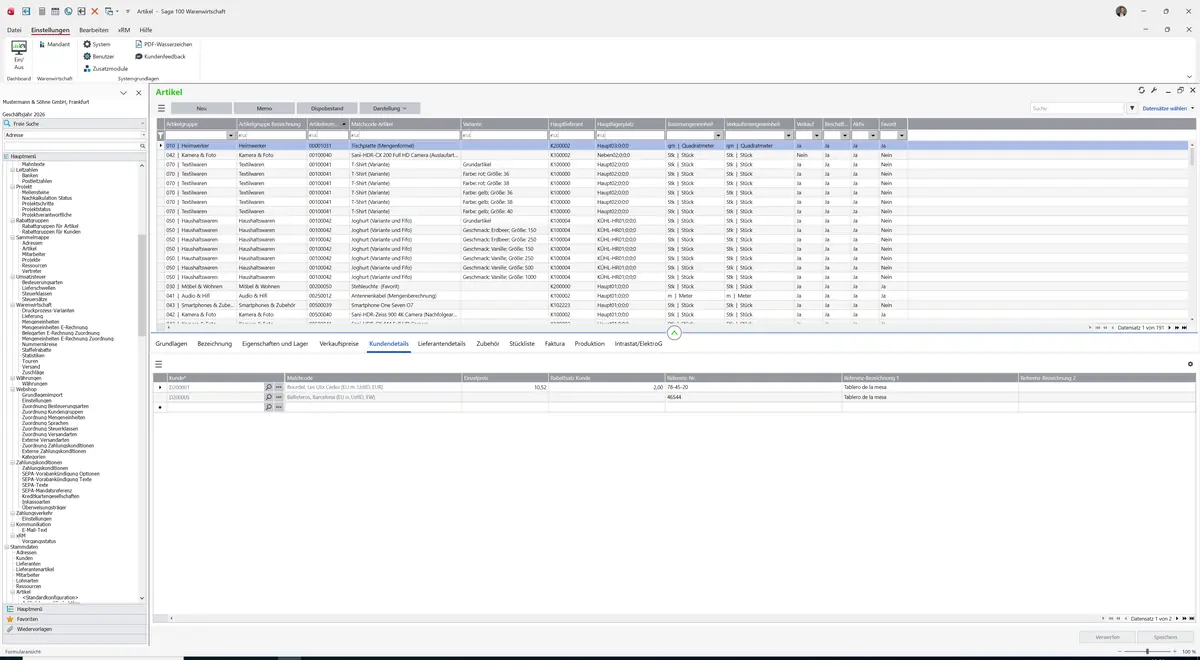The width and height of the screenshot is (1200, 660).
Task: Open the Mandant setting
Action: click(54, 44)
